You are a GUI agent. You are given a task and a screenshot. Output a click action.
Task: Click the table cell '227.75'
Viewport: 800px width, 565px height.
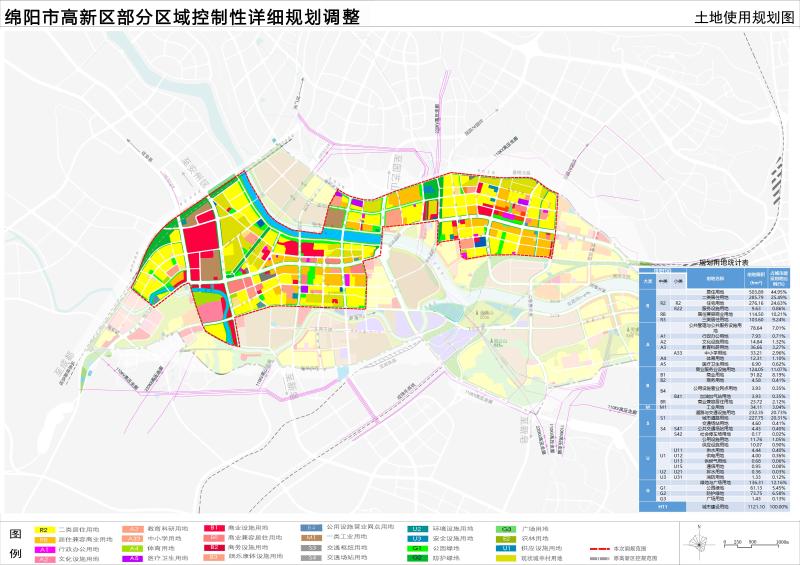click(757, 417)
